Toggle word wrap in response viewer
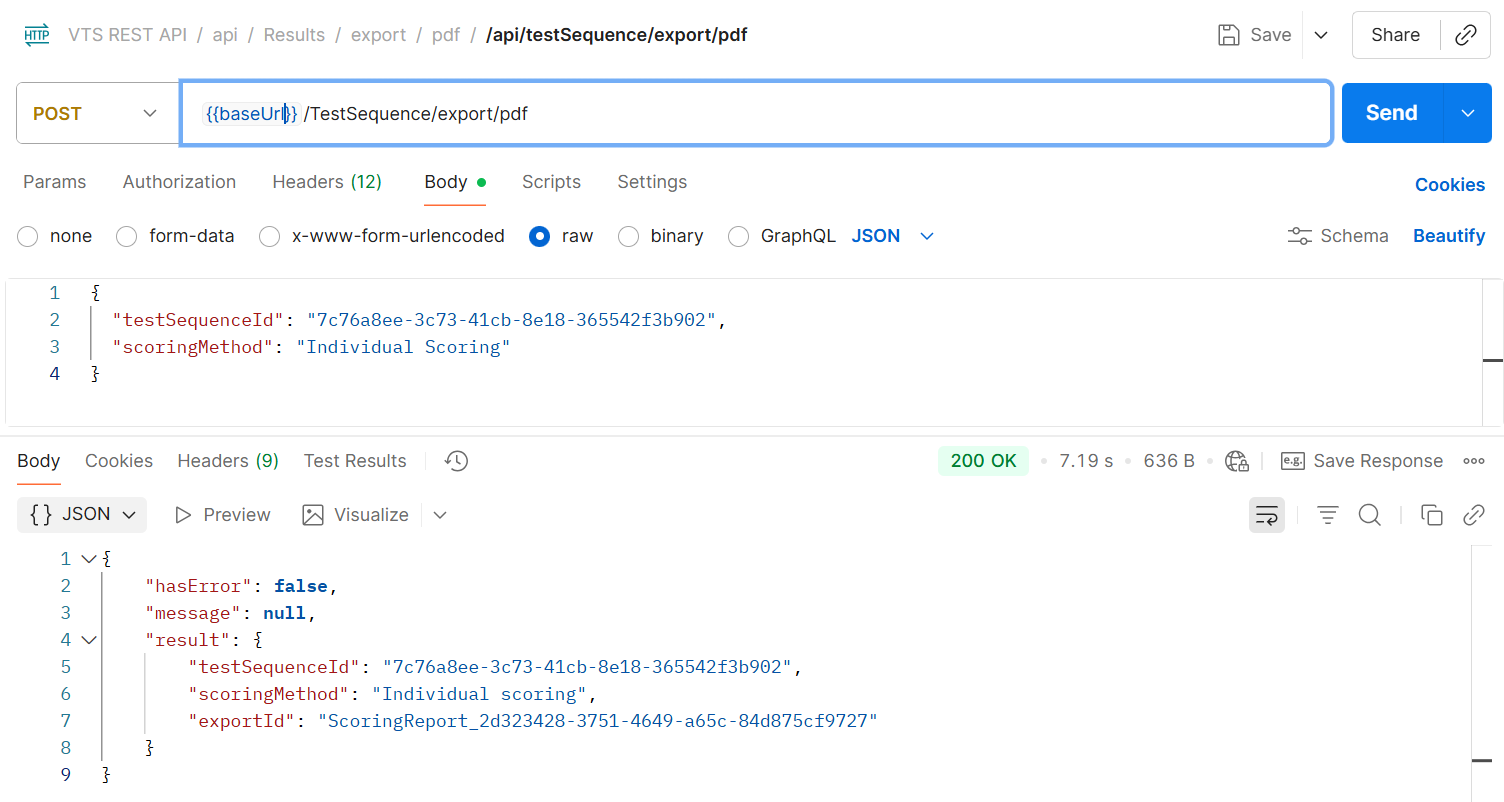 pyautogui.click(x=1266, y=515)
